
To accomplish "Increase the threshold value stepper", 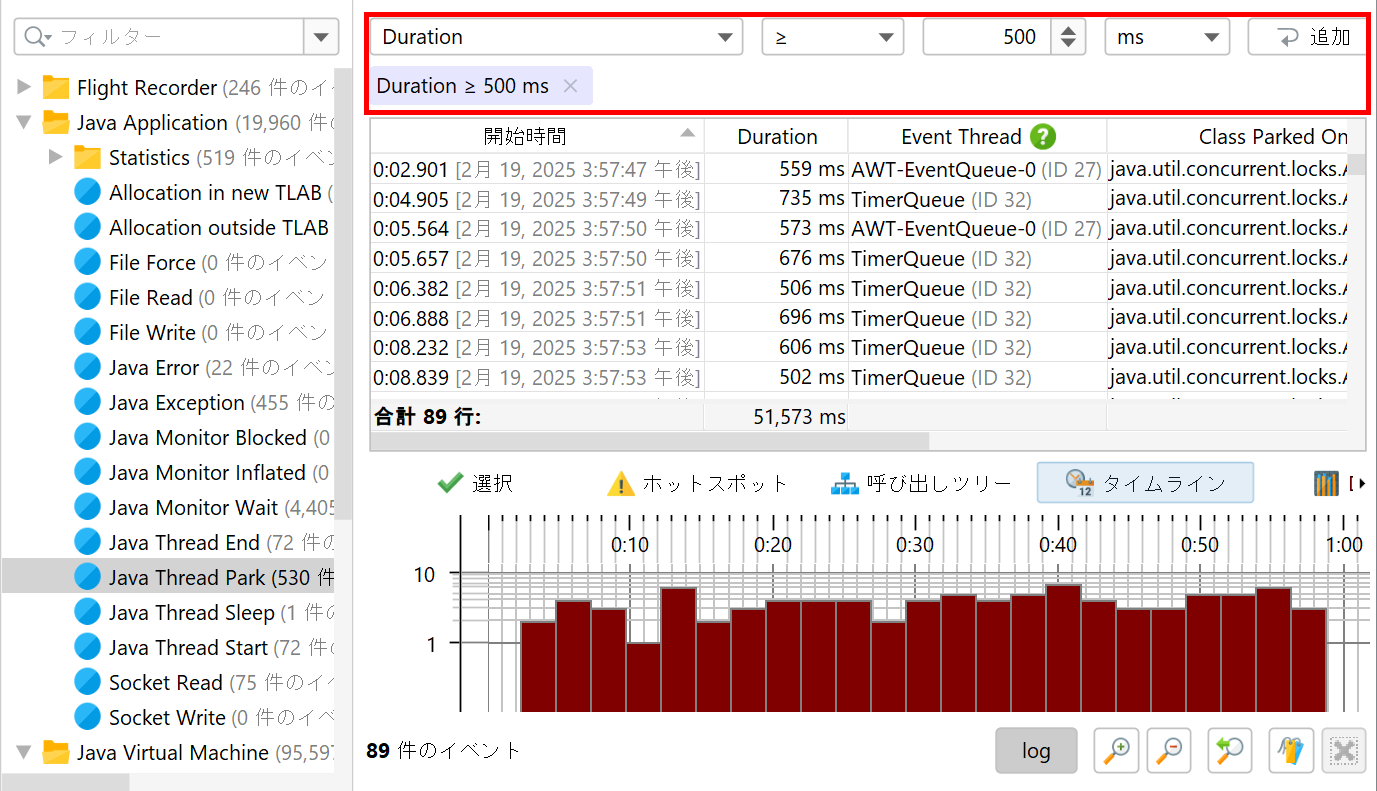I will coord(1068,30).
